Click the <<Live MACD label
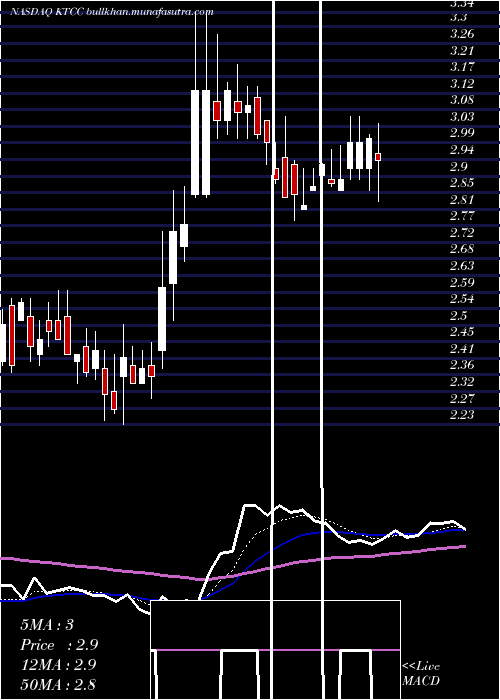500x700 pixels. [x=421, y=674]
